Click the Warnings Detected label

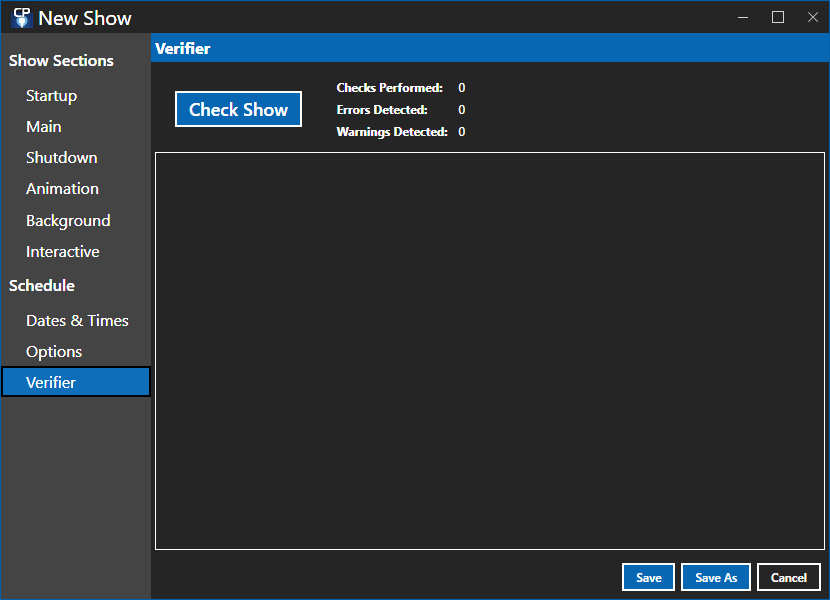(x=392, y=132)
